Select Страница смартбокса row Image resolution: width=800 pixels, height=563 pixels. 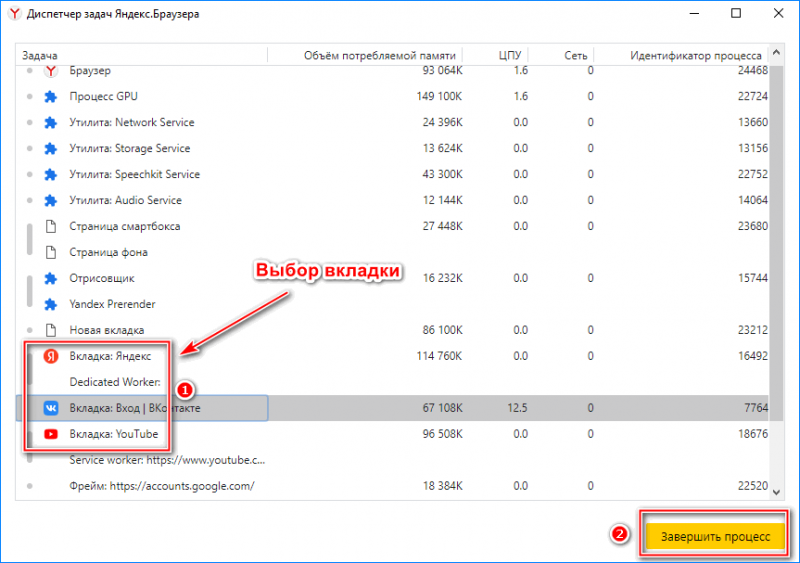pos(392,226)
